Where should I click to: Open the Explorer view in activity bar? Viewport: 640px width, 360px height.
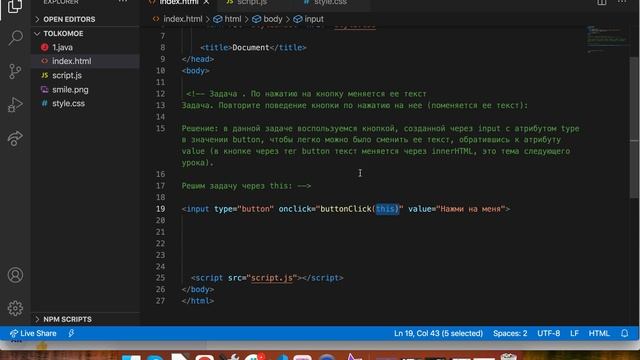coord(15,6)
